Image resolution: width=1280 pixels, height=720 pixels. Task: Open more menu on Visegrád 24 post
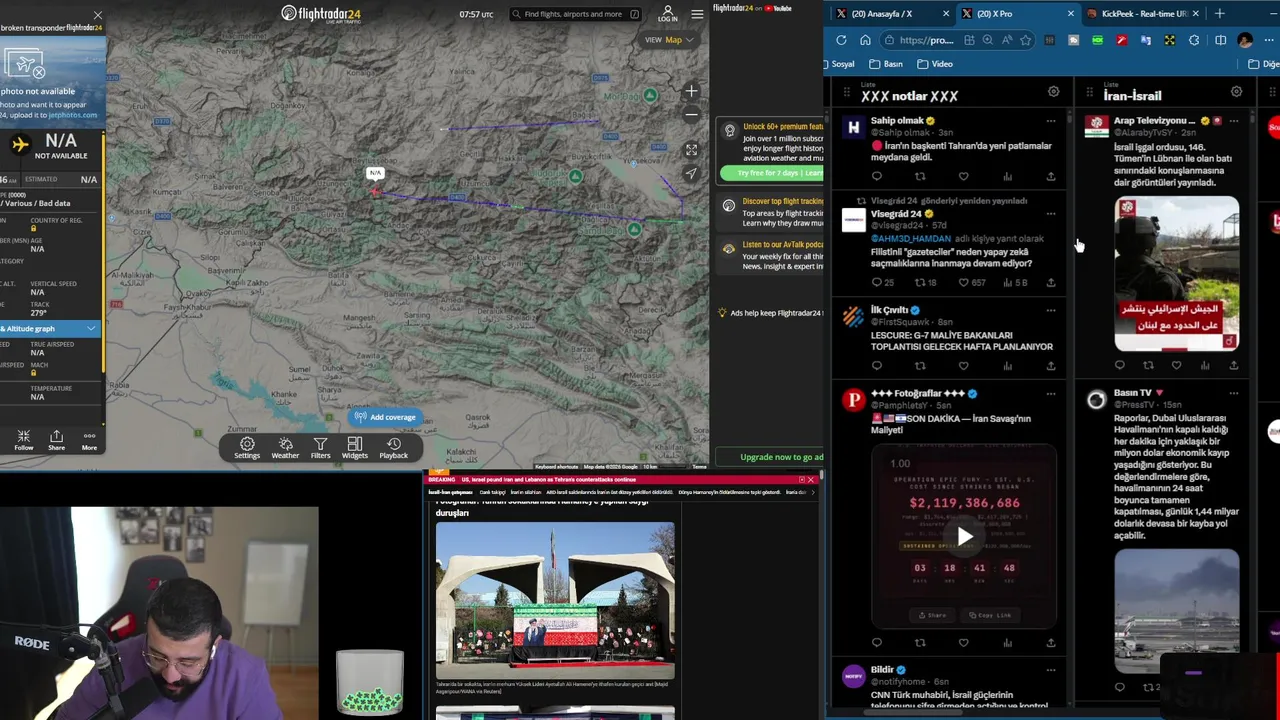point(1050,214)
